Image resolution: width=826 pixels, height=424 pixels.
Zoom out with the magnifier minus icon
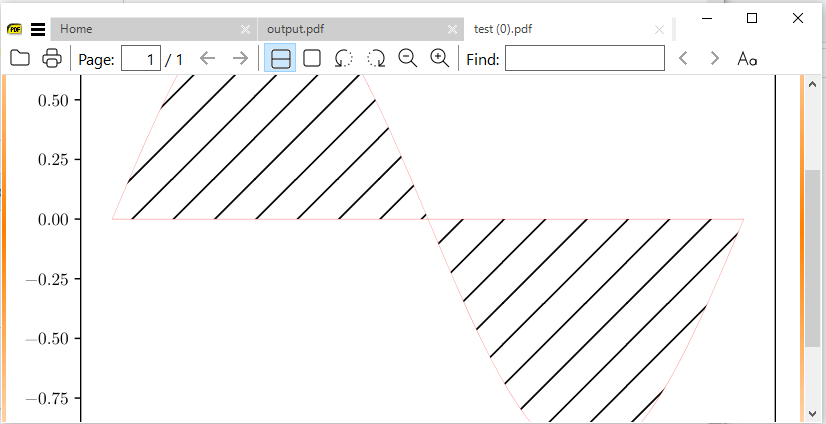[408, 58]
